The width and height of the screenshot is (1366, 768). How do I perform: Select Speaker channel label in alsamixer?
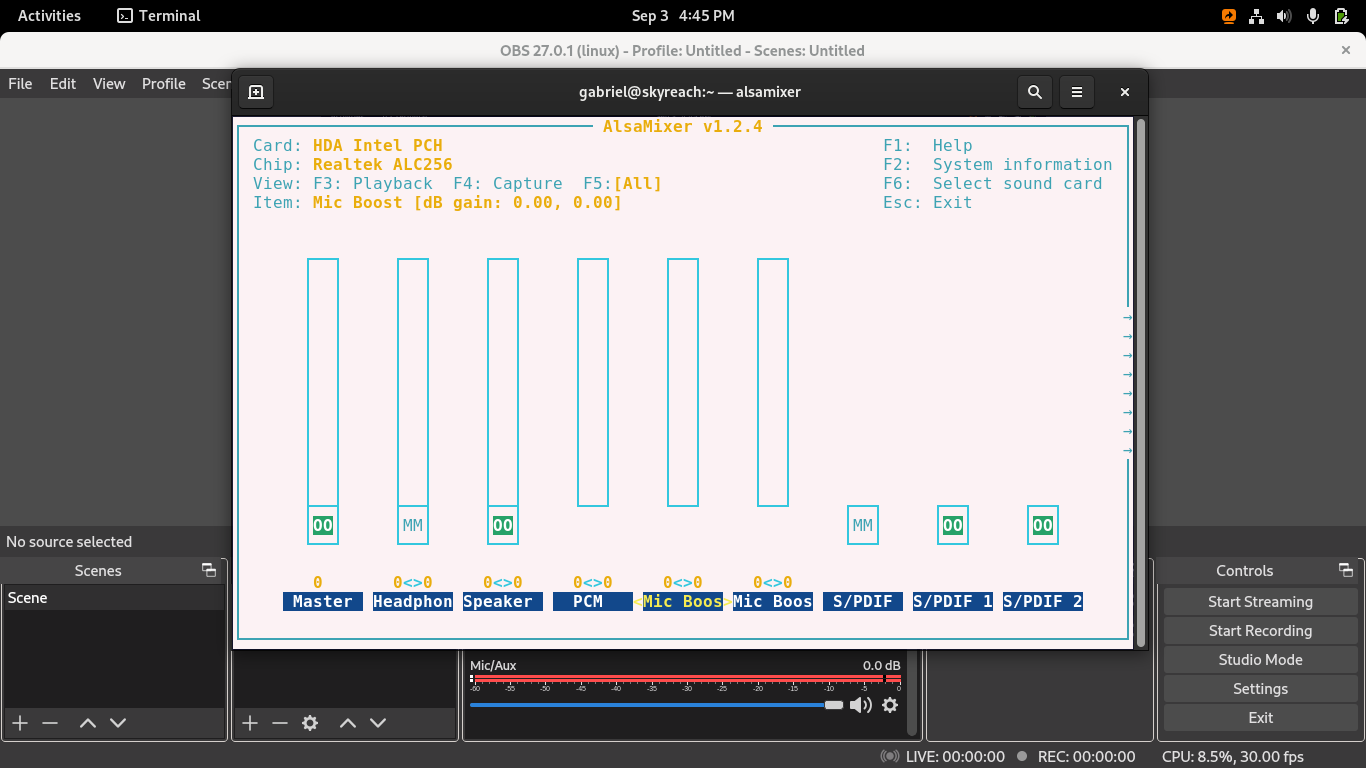[503, 602]
